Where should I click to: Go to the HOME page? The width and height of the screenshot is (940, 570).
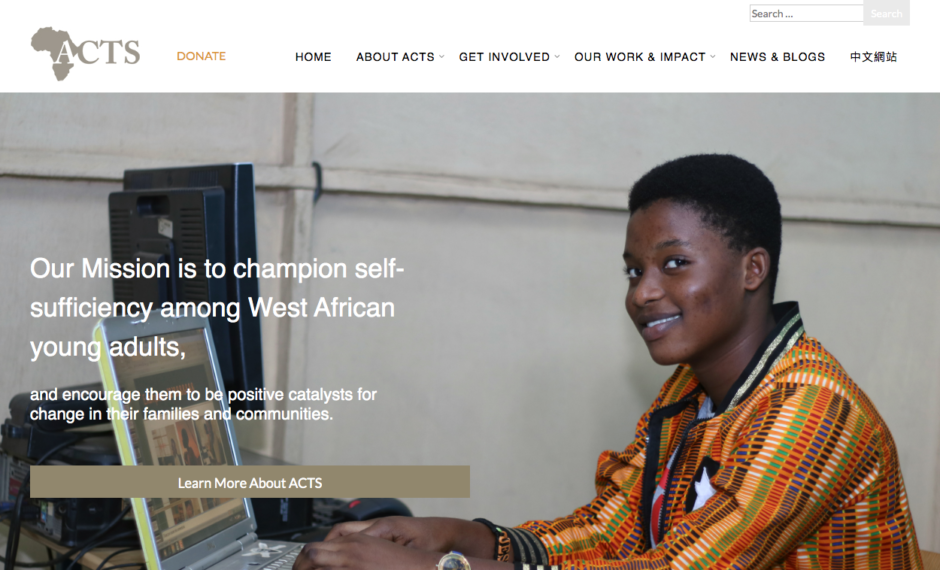[313, 57]
